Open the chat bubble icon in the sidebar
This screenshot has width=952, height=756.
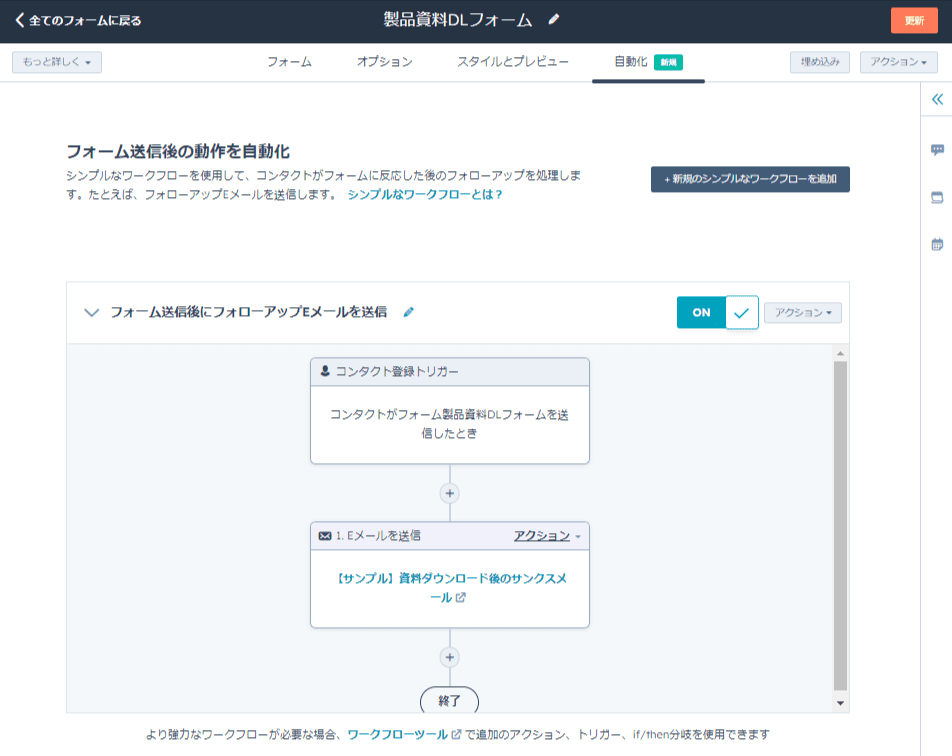pos(937,149)
